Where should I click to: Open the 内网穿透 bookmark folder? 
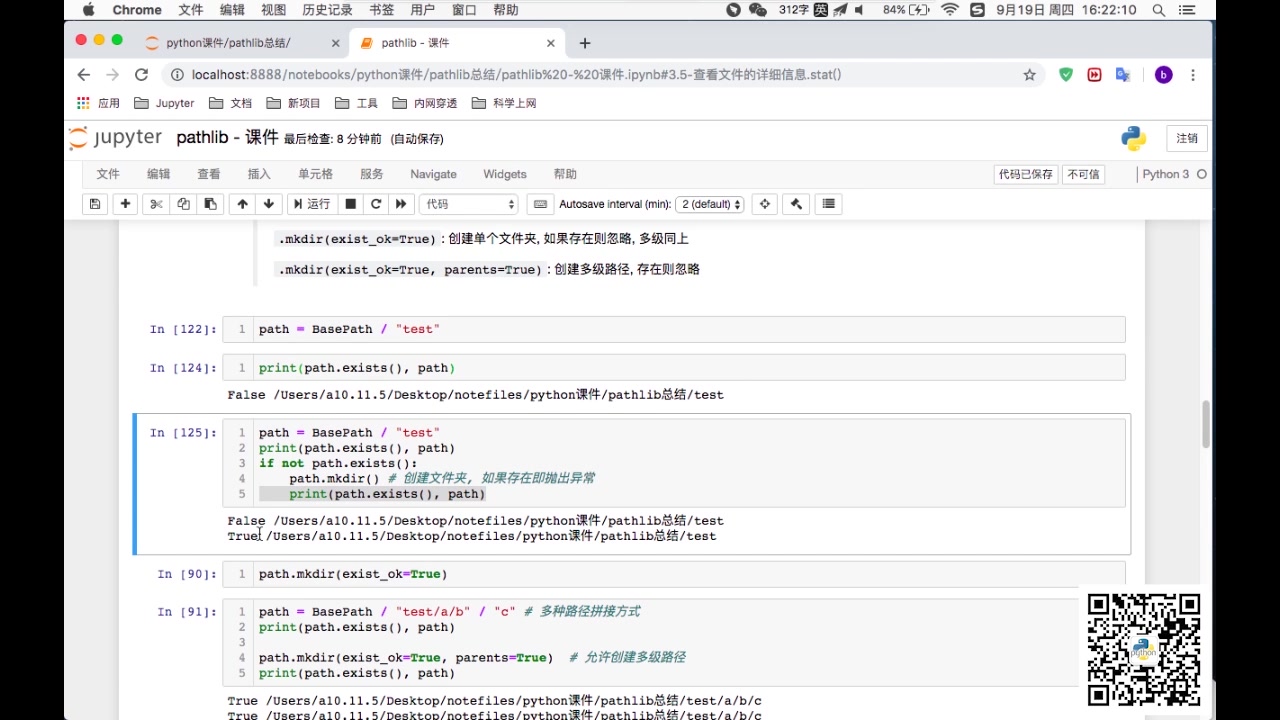point(425,103)
